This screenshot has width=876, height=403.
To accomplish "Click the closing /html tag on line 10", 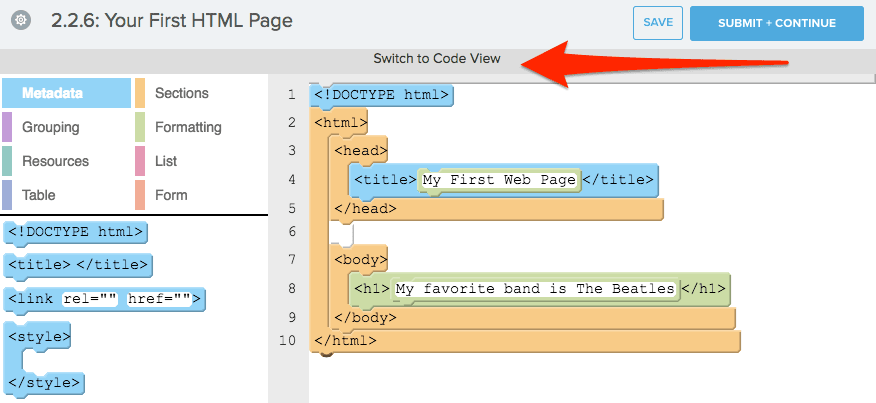I will click(x=345, y=340).
